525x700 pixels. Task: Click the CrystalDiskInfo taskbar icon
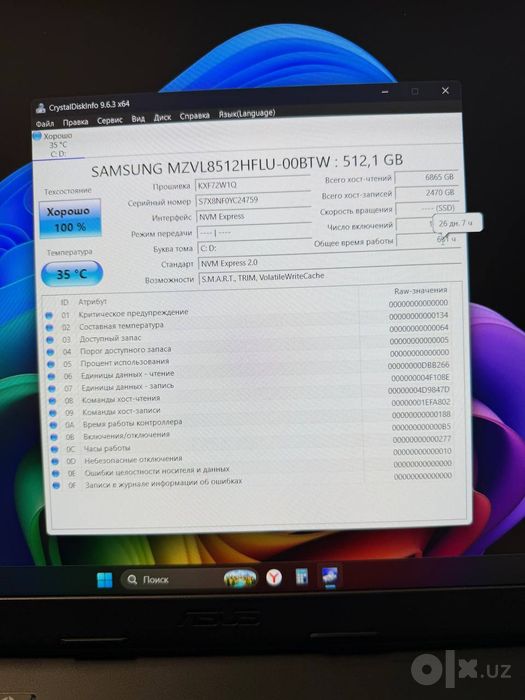[x=330, y=576]
